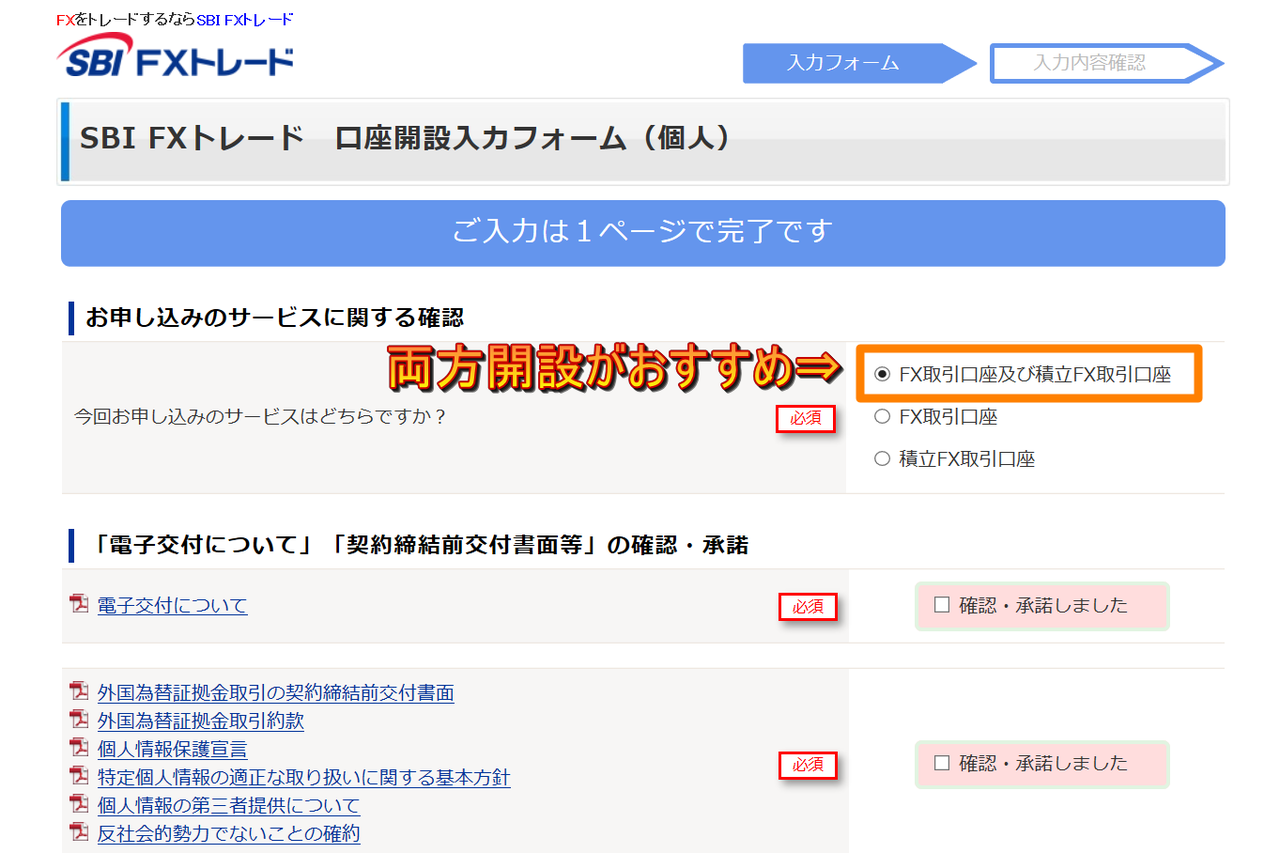The width and height of the screenshot is (1280, 853).
Task: Click the 必須 badge in the service question row
Action: click(806, 419)
